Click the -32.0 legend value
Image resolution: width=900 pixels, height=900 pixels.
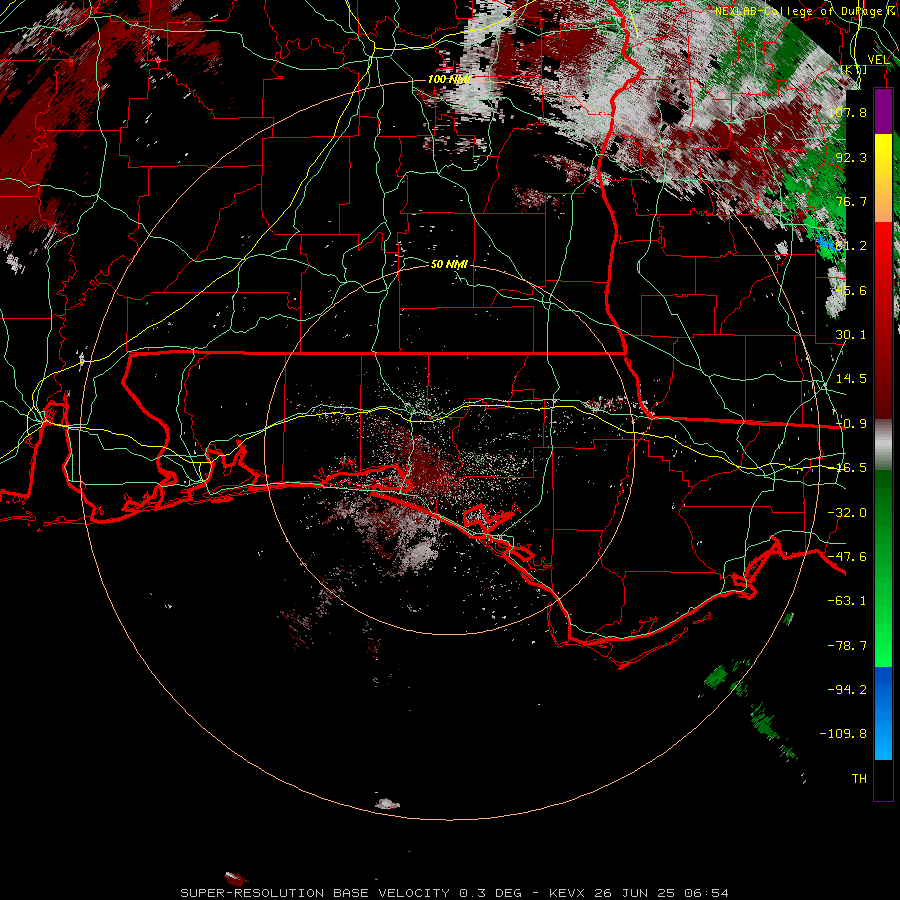point(847,512)
